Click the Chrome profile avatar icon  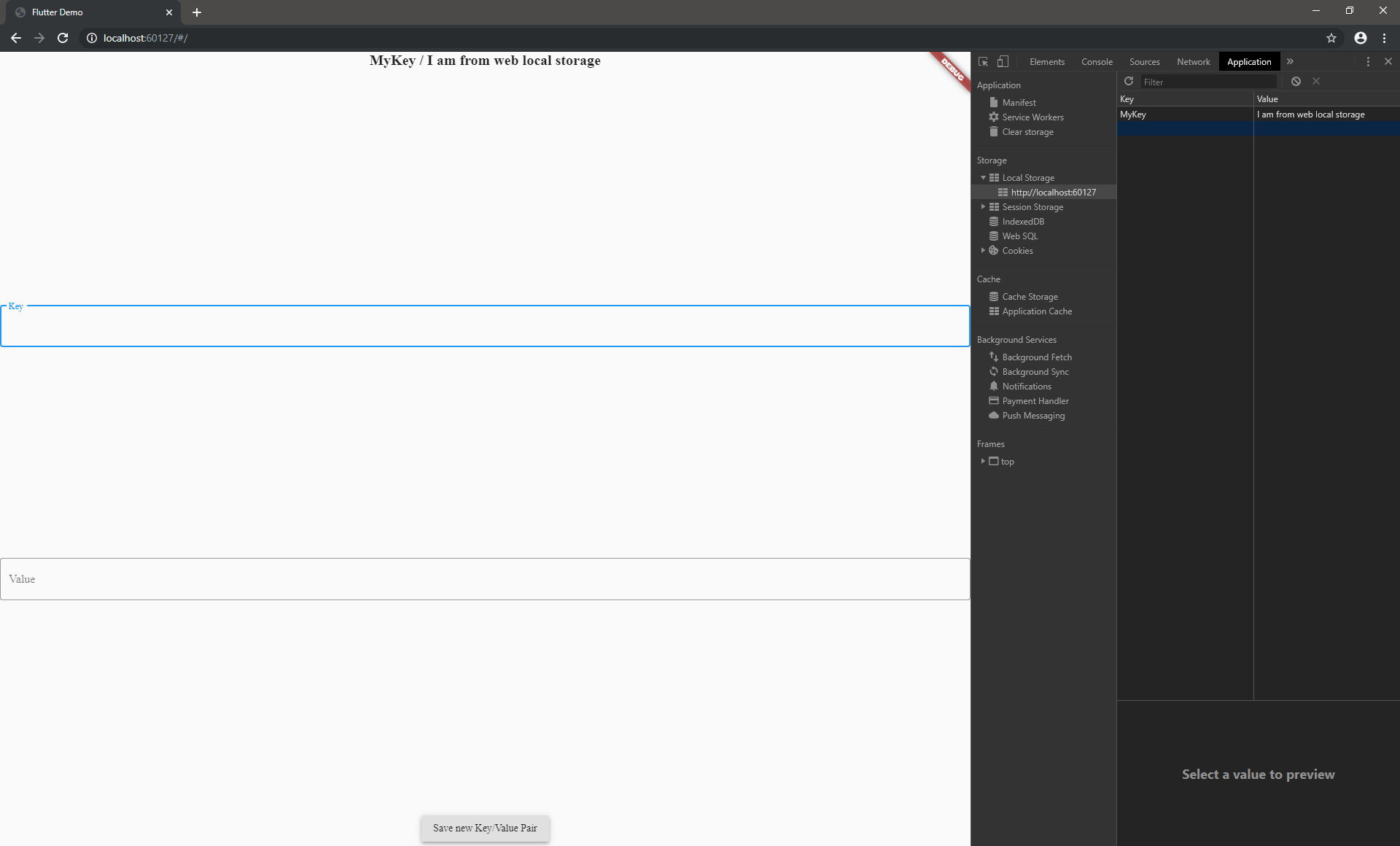click(x=1361, y=38)
